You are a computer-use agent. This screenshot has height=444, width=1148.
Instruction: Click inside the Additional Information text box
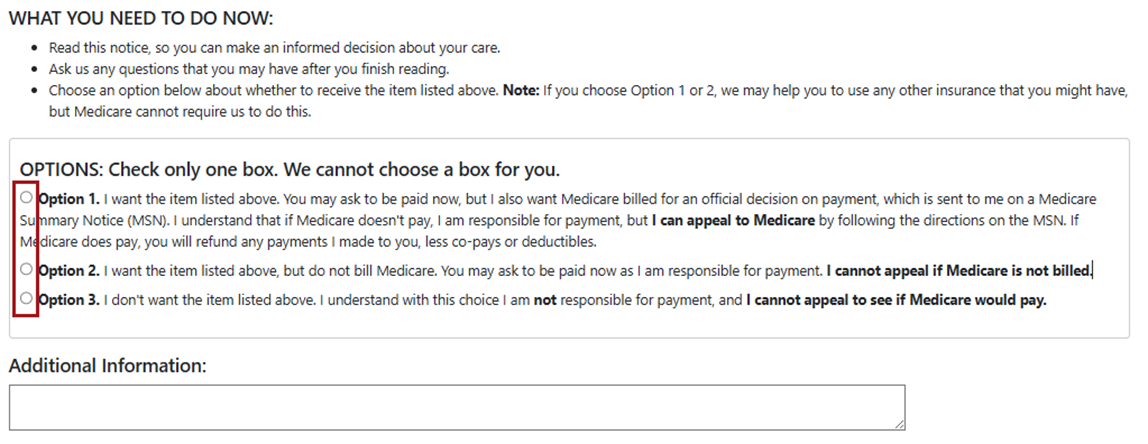[x=456, y=408]
